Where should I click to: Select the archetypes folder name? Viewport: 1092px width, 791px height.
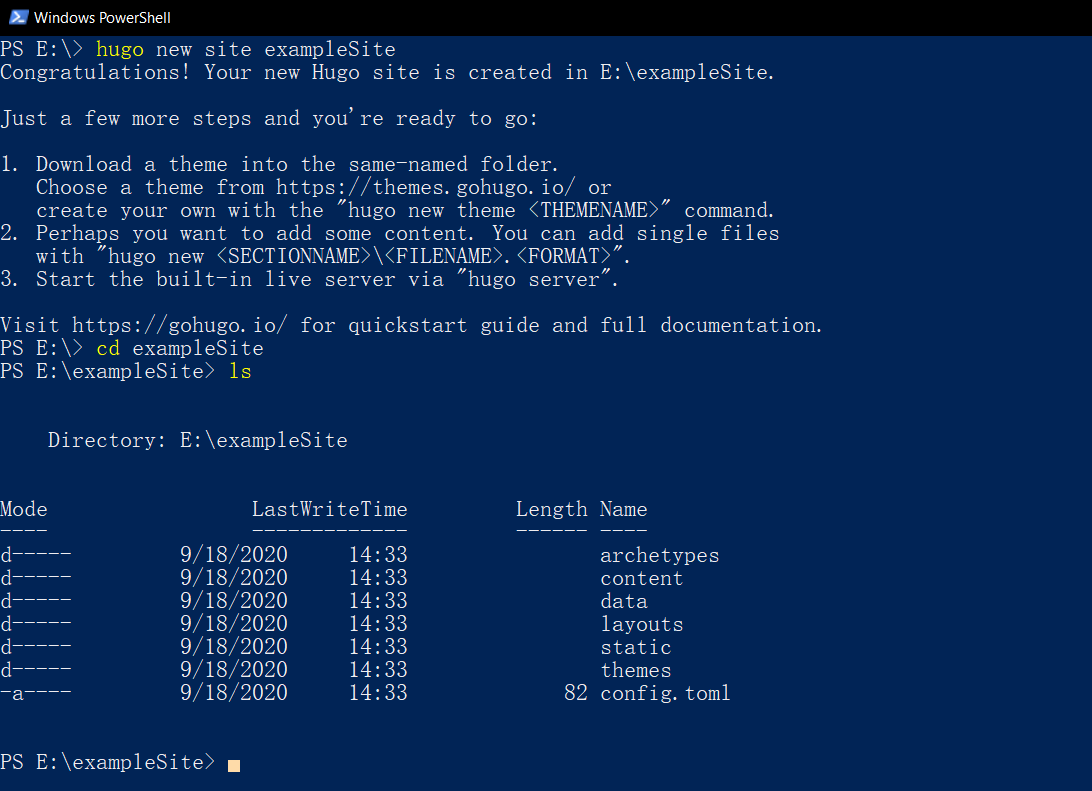click(x=660, y=556)
